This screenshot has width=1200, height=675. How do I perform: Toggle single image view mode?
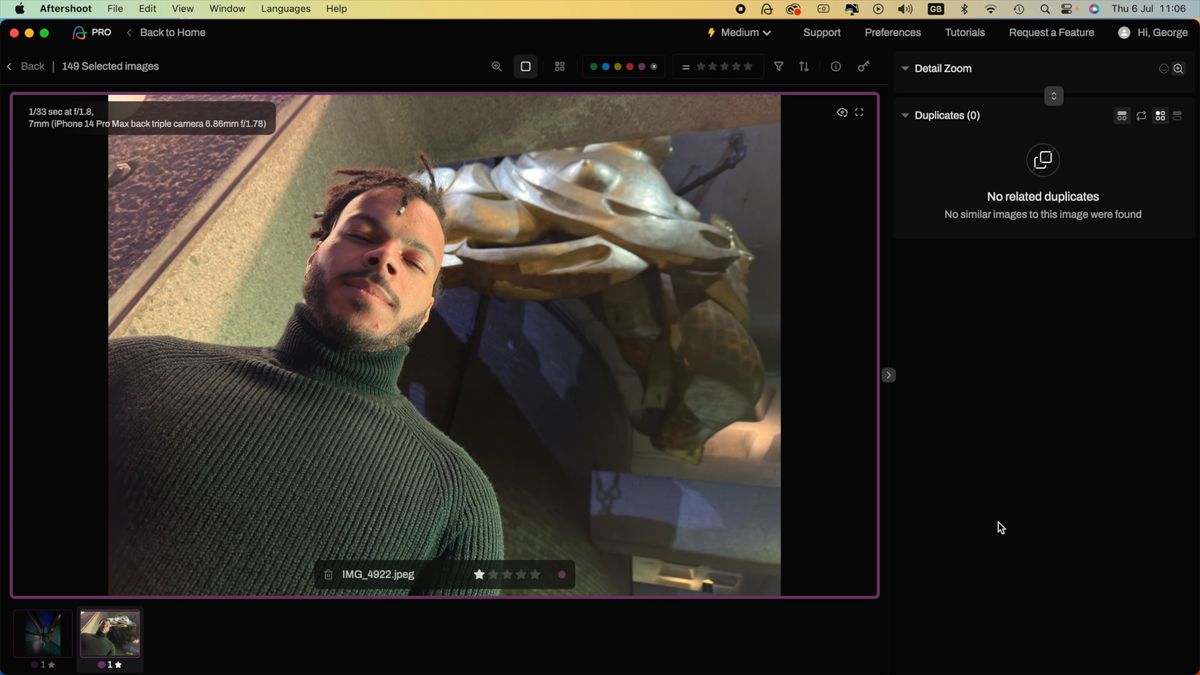(x=525, y=66)
